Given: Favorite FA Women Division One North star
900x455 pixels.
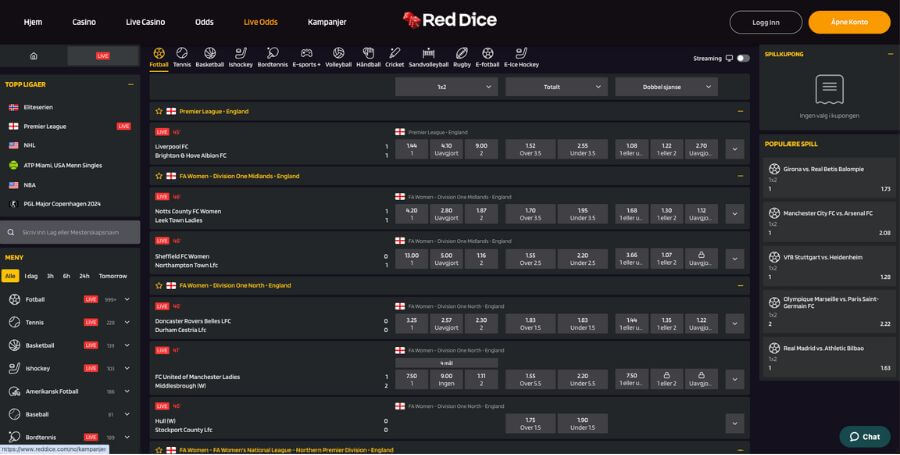Looking at the screenshot, I should point(159,285).
